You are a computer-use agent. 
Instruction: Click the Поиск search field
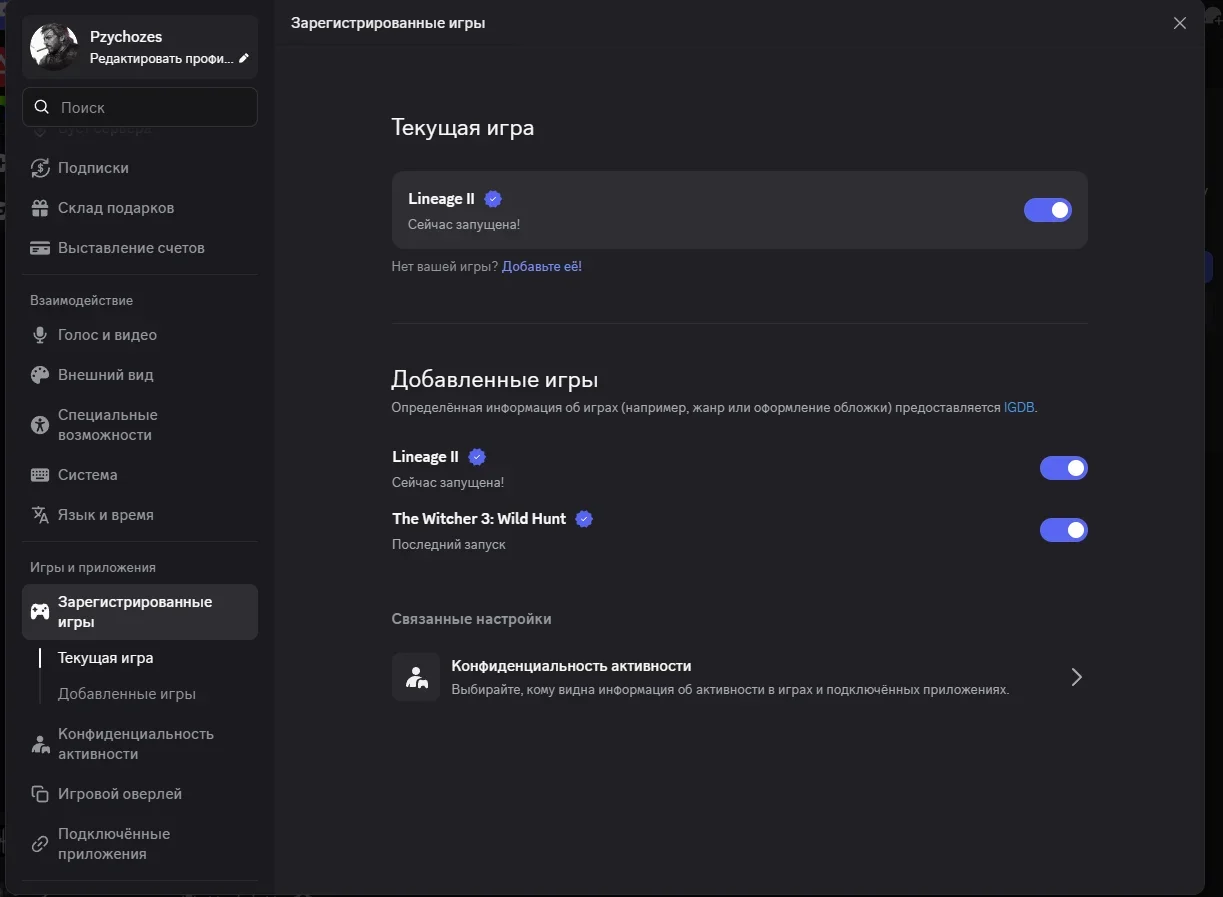point(140,107)
